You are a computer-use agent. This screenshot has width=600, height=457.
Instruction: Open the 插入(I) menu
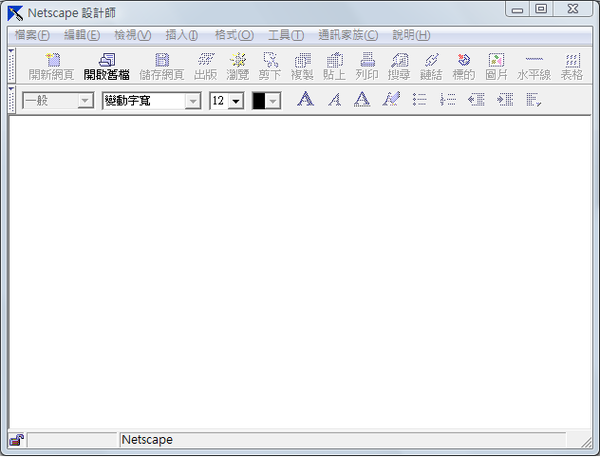tap(182, 35)
